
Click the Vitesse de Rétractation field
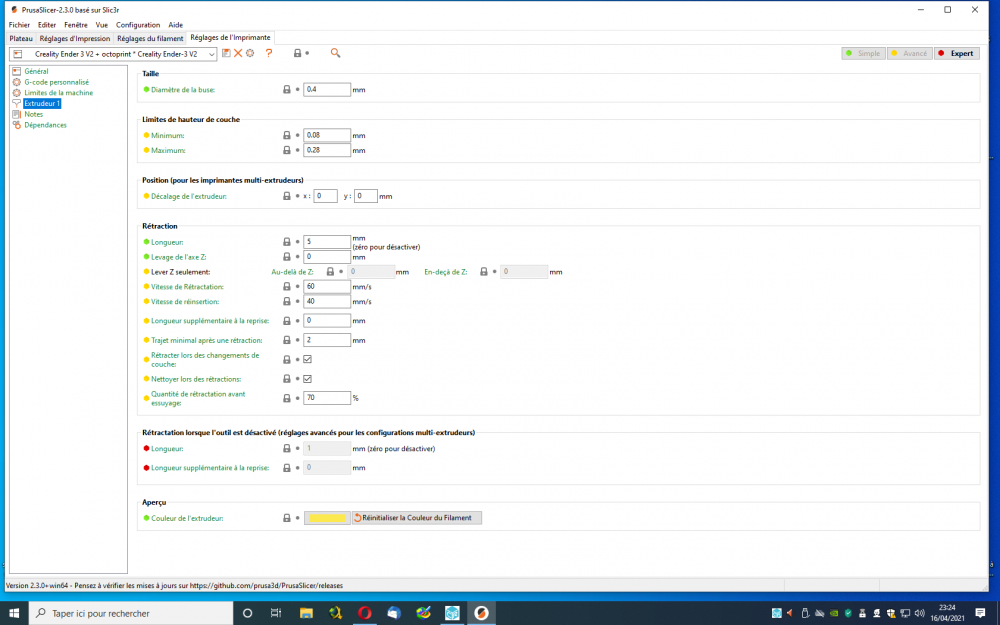pyautogui.click(x=327, y=287)
